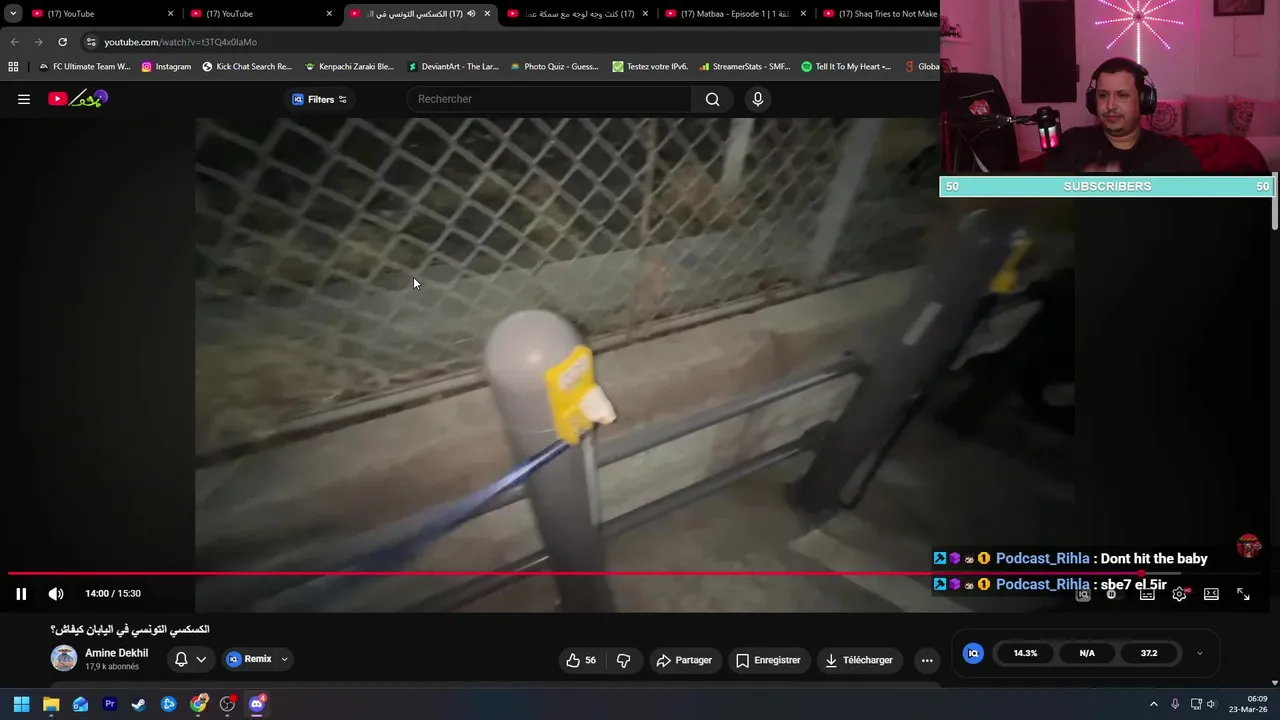The image size is (1280, 720).
Task: Open the YouTube guide hamburger menu
Action: pos(24,99)
